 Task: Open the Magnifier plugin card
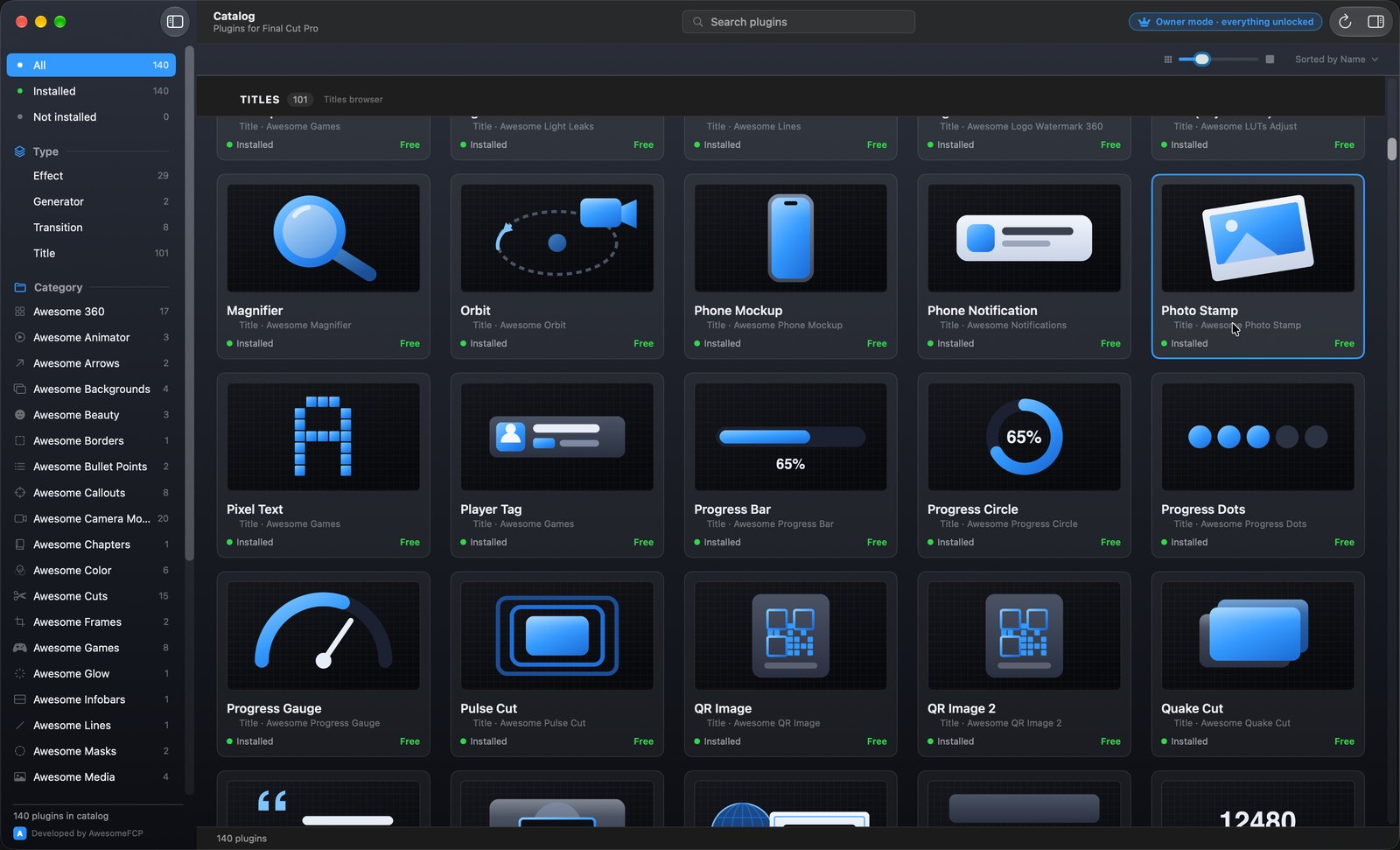point(323,267)
